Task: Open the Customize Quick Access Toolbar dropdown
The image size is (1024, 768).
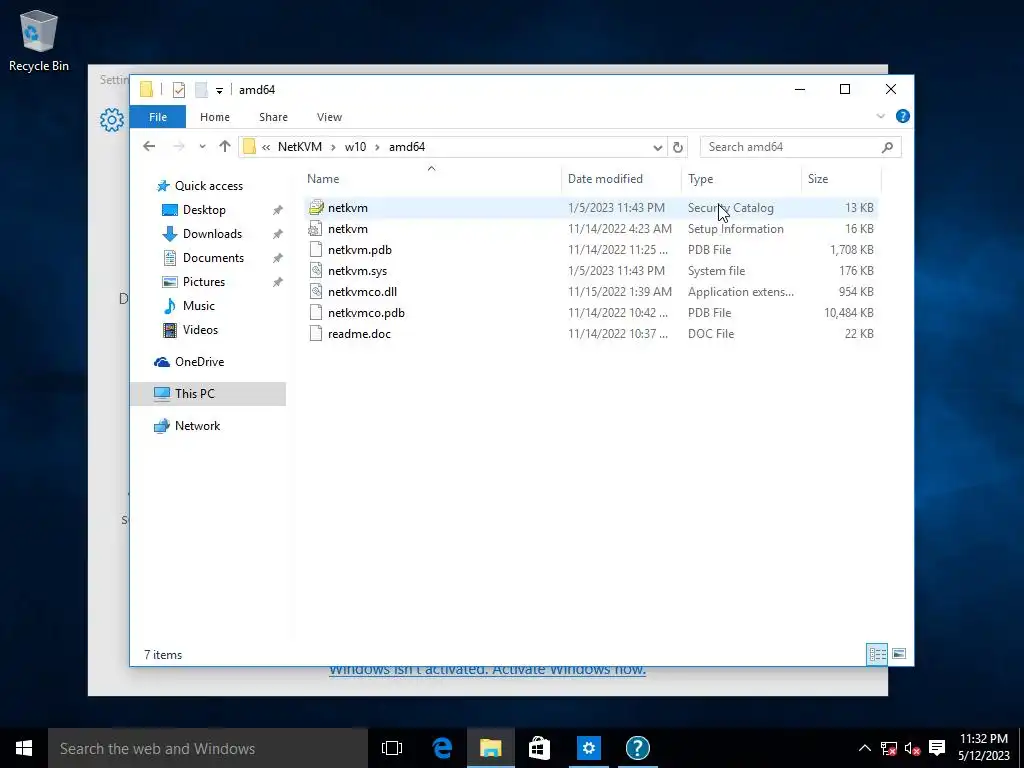Action: [219, 90]
